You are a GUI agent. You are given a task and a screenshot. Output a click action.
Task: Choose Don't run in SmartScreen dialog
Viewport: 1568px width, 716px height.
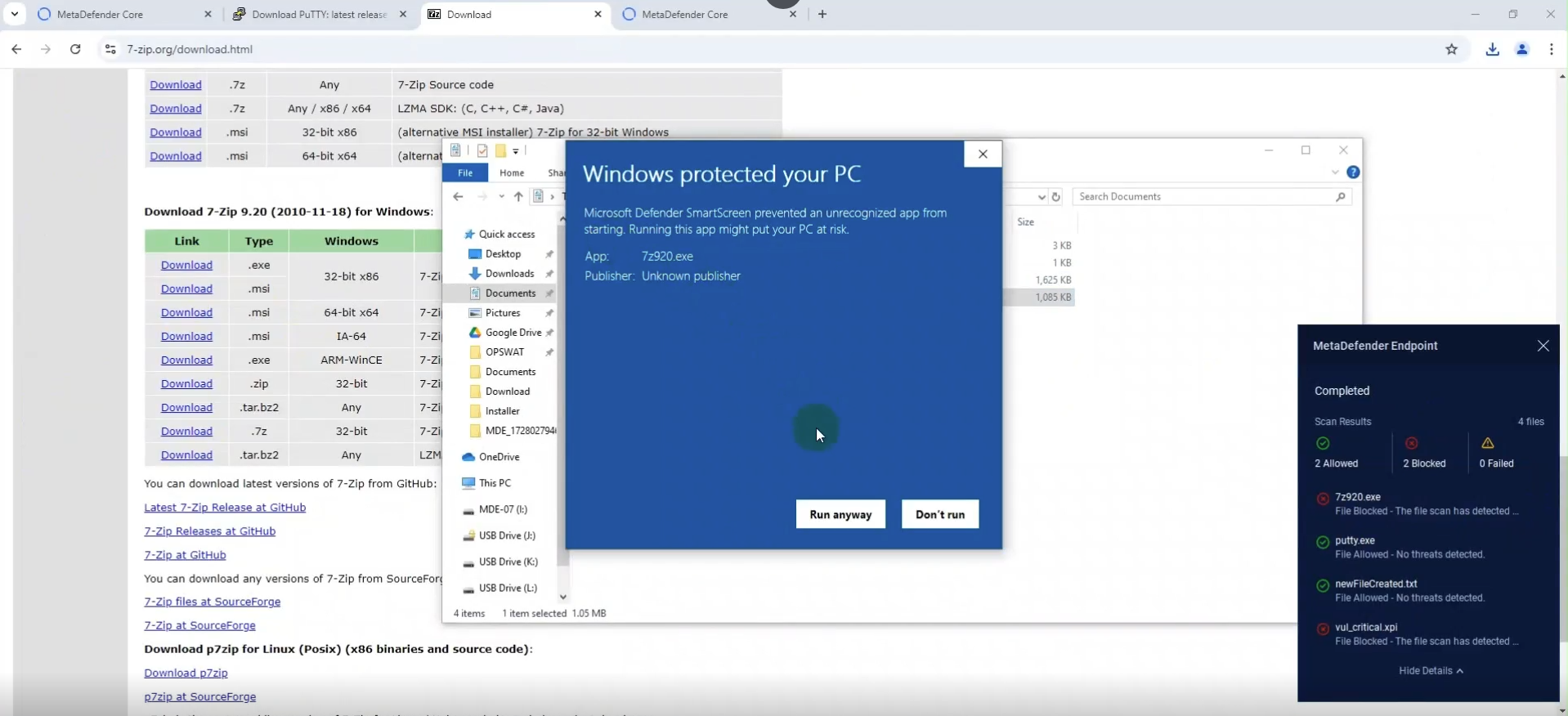pyautogui.click(x=940, y=514)
